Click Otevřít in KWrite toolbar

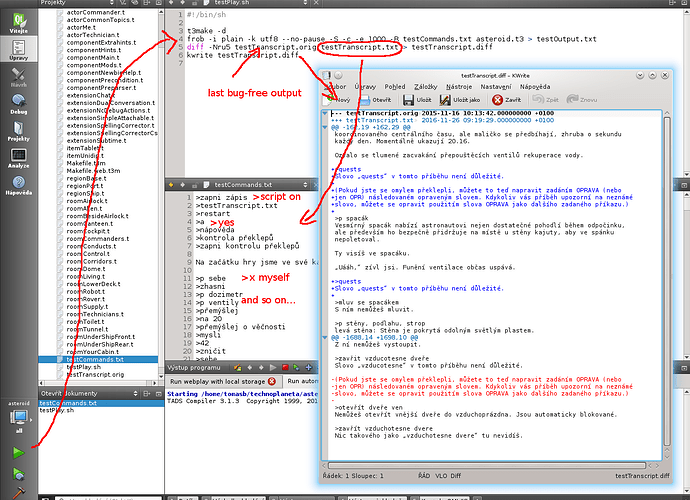[375, 100]
